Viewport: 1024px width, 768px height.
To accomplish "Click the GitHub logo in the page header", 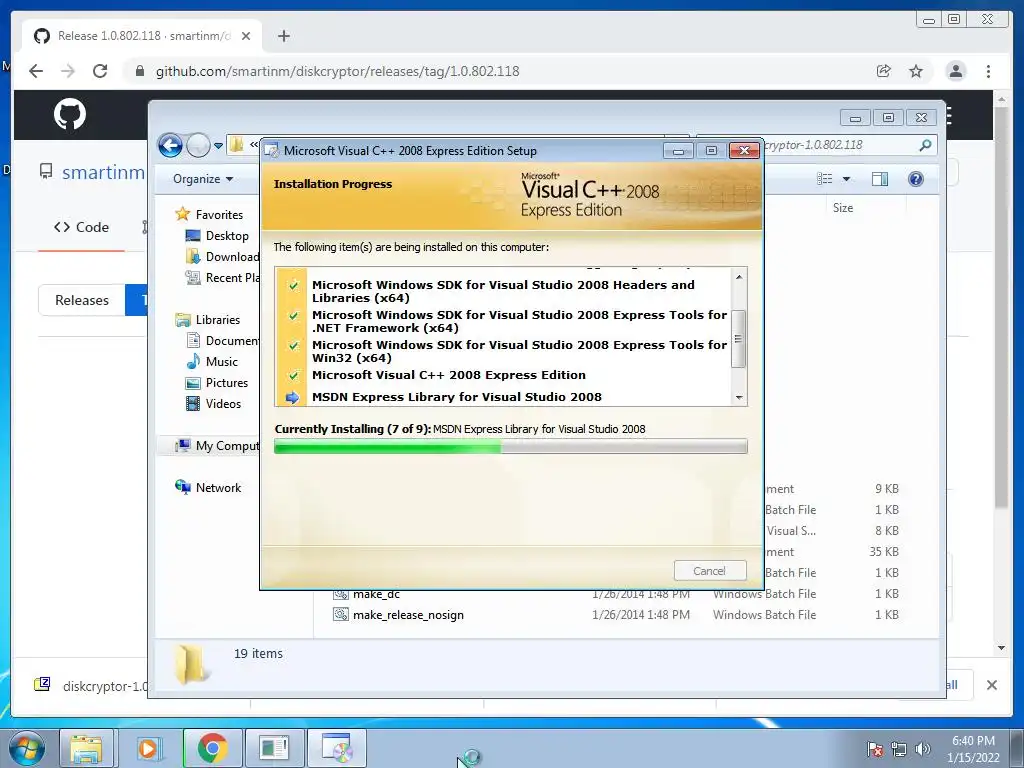I will click(x=70, y=115).
